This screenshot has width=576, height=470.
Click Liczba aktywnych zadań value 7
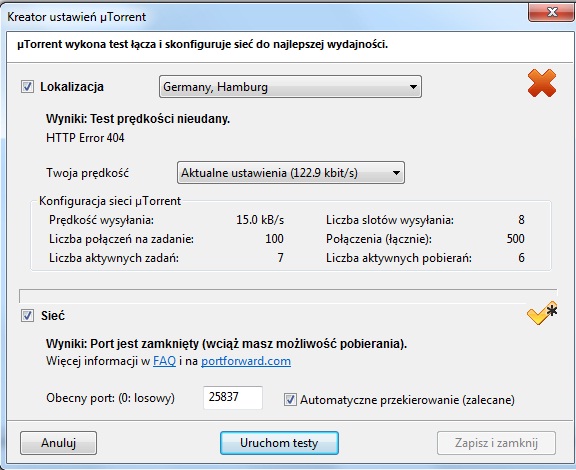280,258
